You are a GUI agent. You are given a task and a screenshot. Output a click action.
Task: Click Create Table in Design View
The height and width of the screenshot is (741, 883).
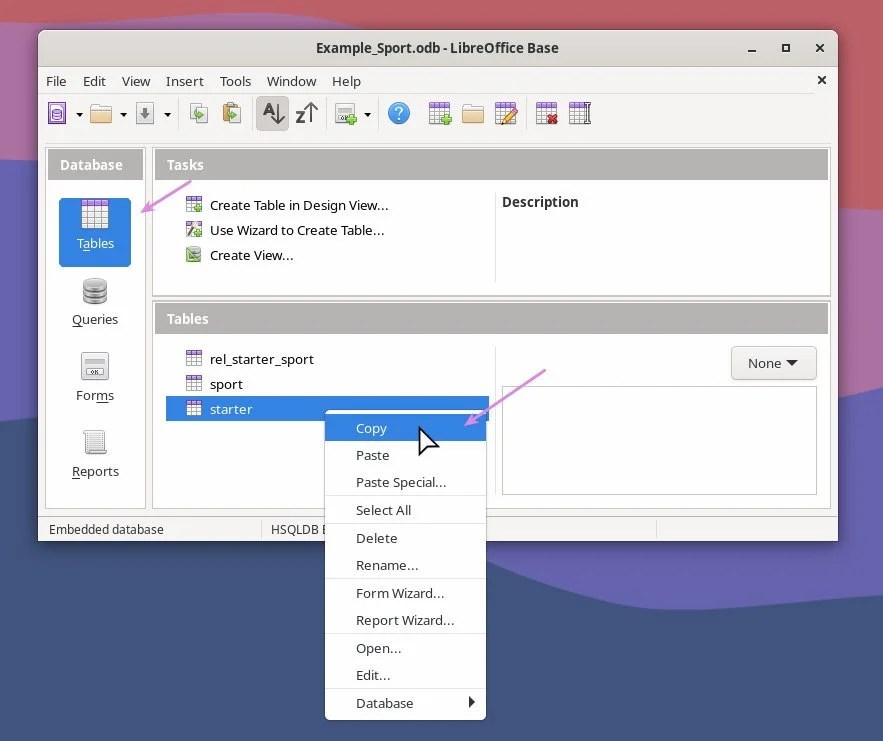point(299,206)
